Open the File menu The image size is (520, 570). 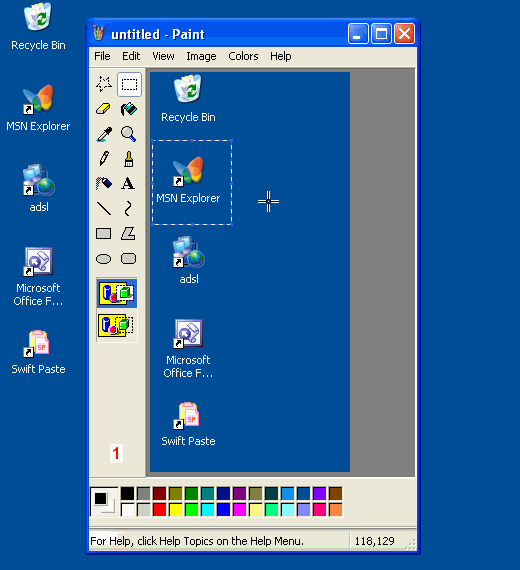pos(102,56)
